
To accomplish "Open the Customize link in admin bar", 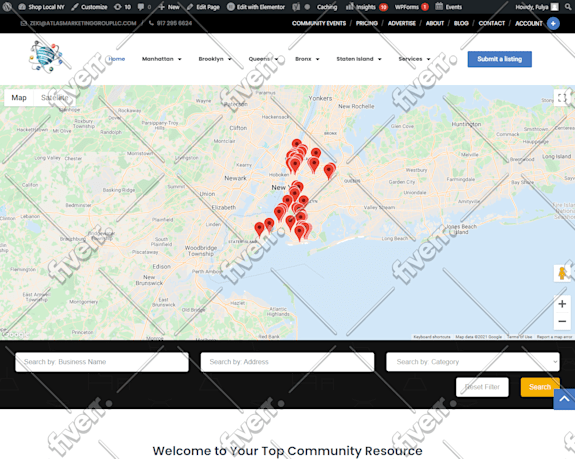I will (89, 7).
